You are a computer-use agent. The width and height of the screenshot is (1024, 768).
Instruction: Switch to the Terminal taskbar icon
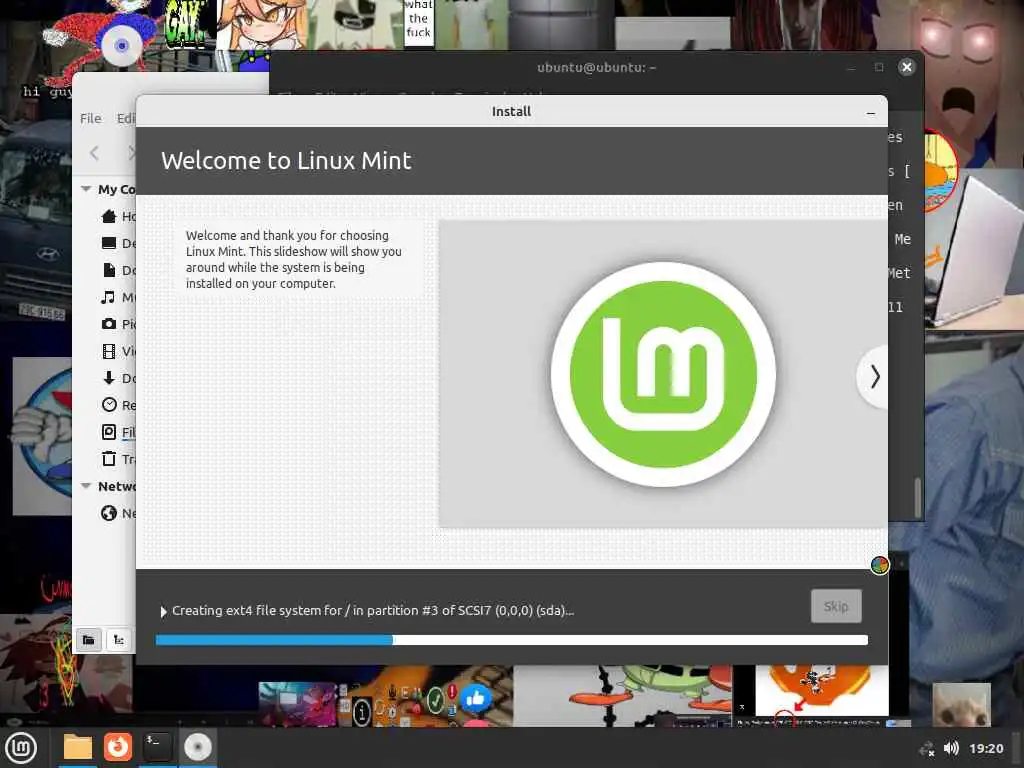tap(157, 747)
